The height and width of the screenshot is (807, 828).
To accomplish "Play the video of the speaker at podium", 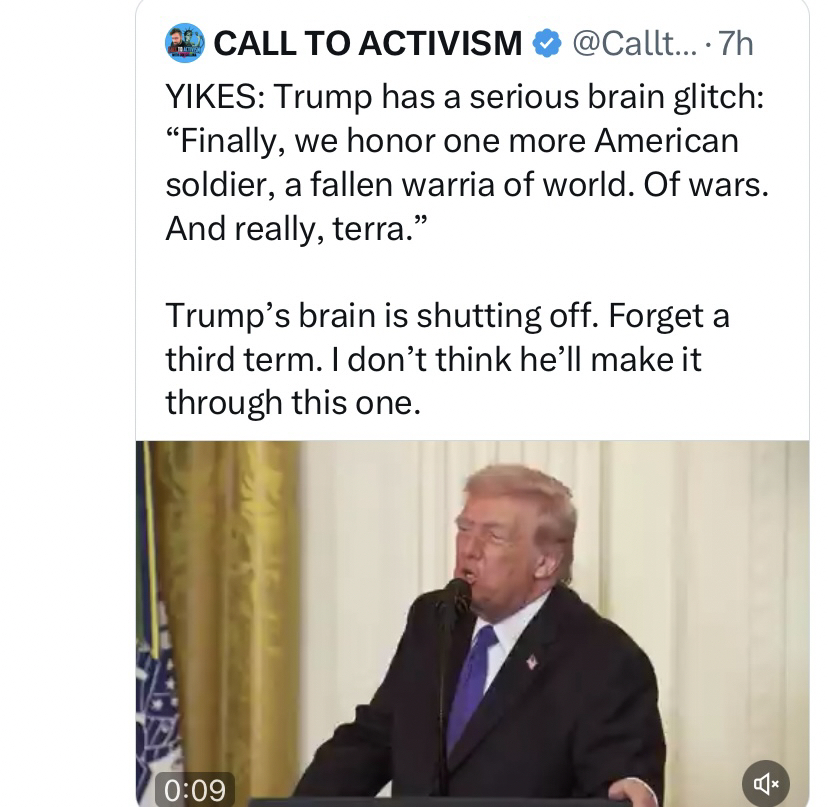I will coord(473,623).
